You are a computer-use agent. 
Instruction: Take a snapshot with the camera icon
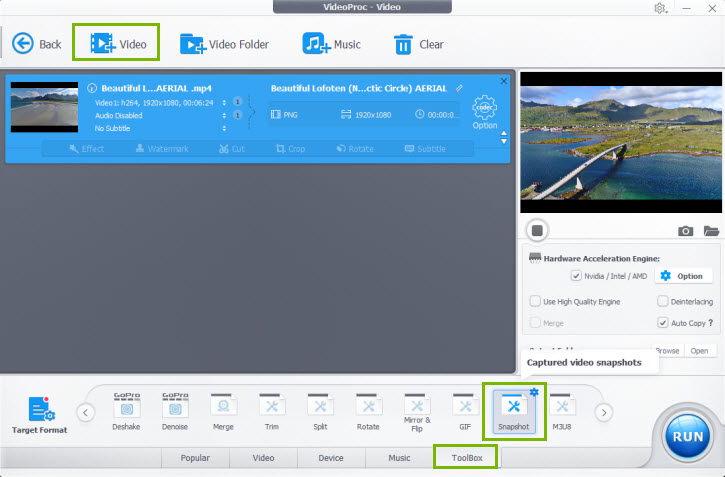(x=685, y=231)
